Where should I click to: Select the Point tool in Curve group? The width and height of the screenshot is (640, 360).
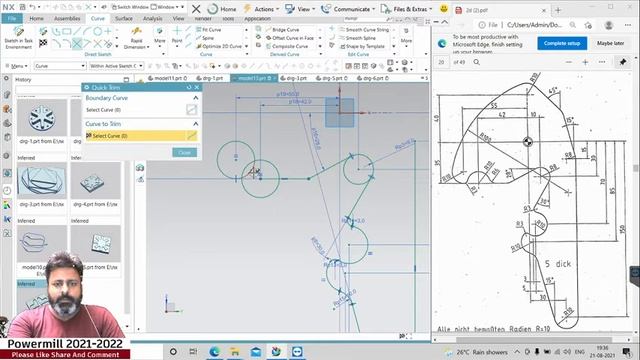(177, 35)
